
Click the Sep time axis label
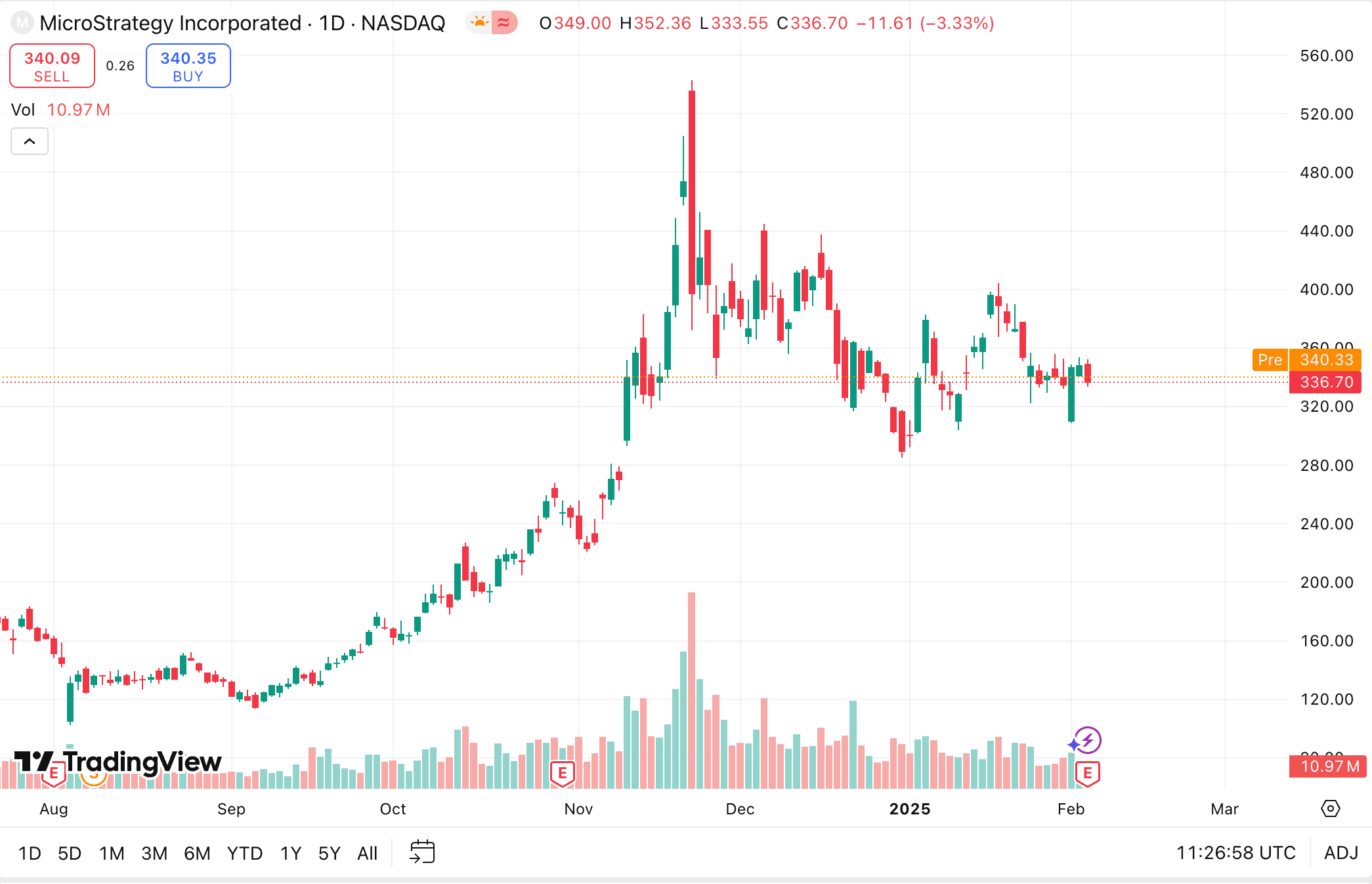click(x=231, y=809)
